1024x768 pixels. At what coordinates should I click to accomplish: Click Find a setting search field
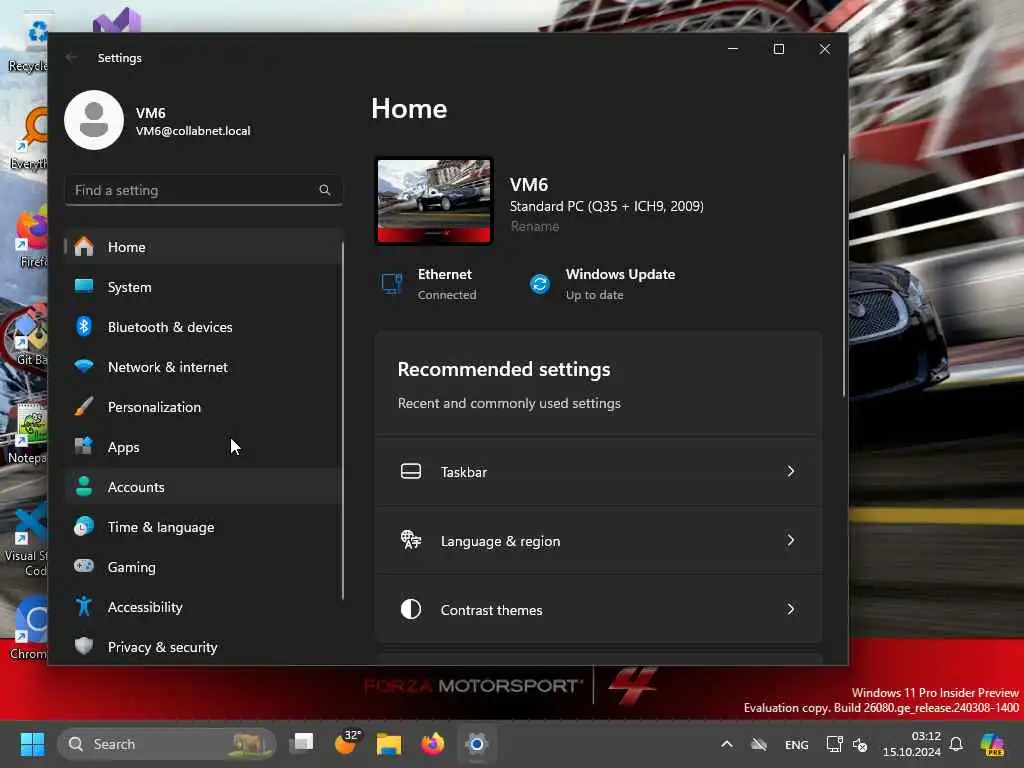pos(204,190)
